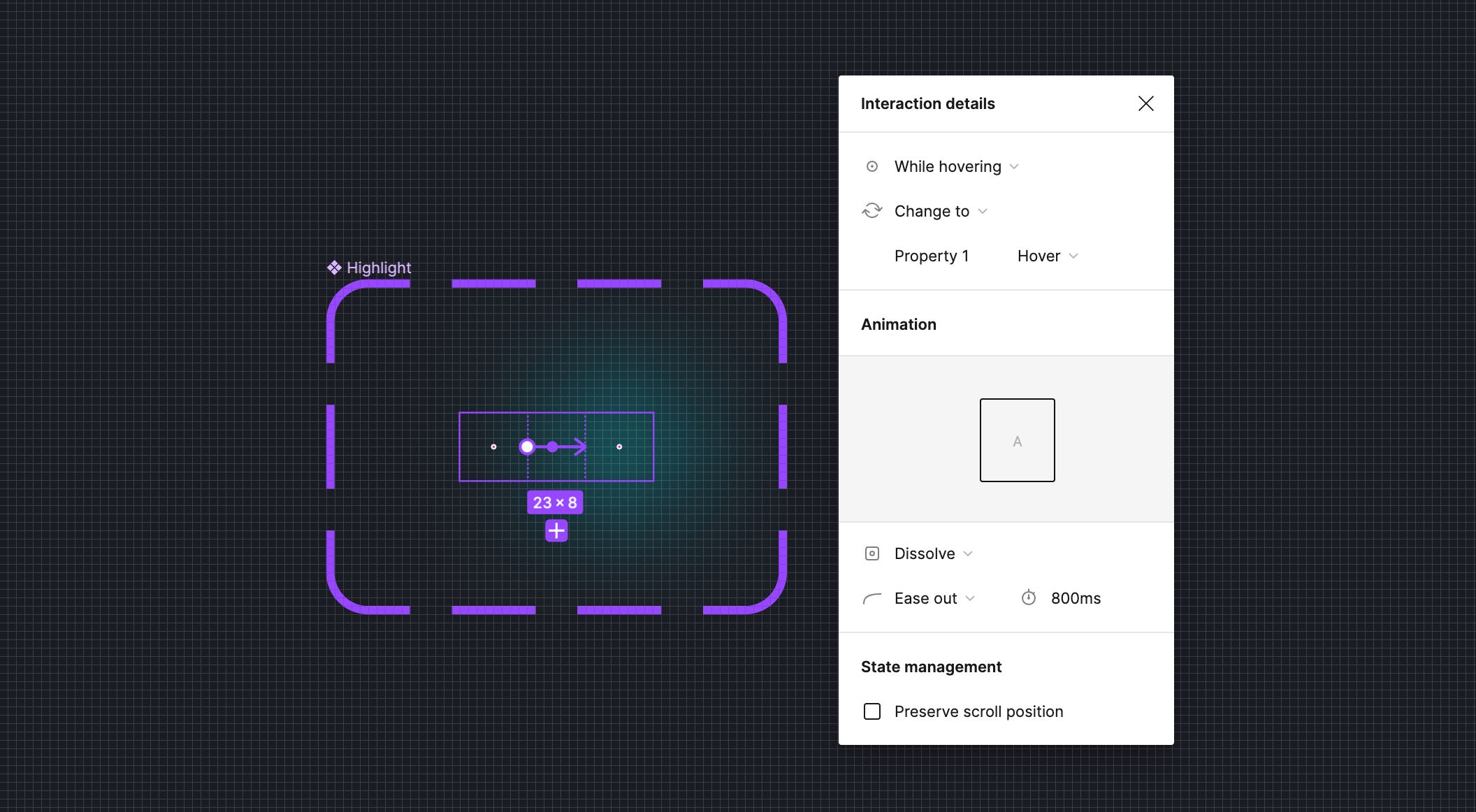
Task: Click the plus icon below the selected element
Action: [x=556, y=530]
